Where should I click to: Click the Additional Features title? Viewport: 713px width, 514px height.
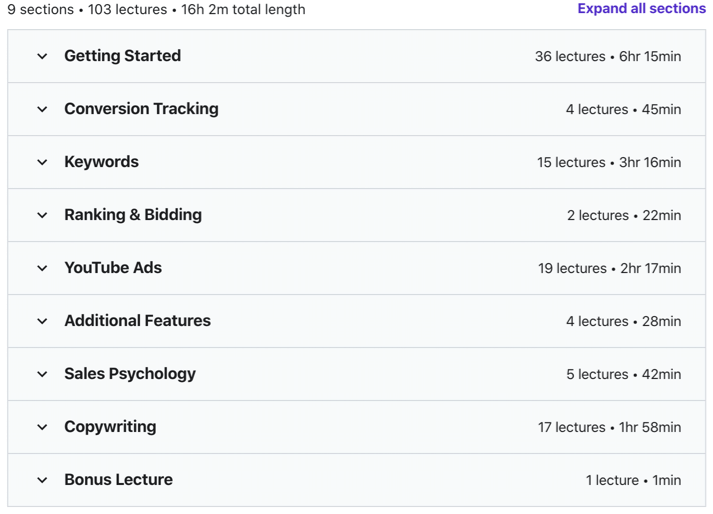coord(137,321)
